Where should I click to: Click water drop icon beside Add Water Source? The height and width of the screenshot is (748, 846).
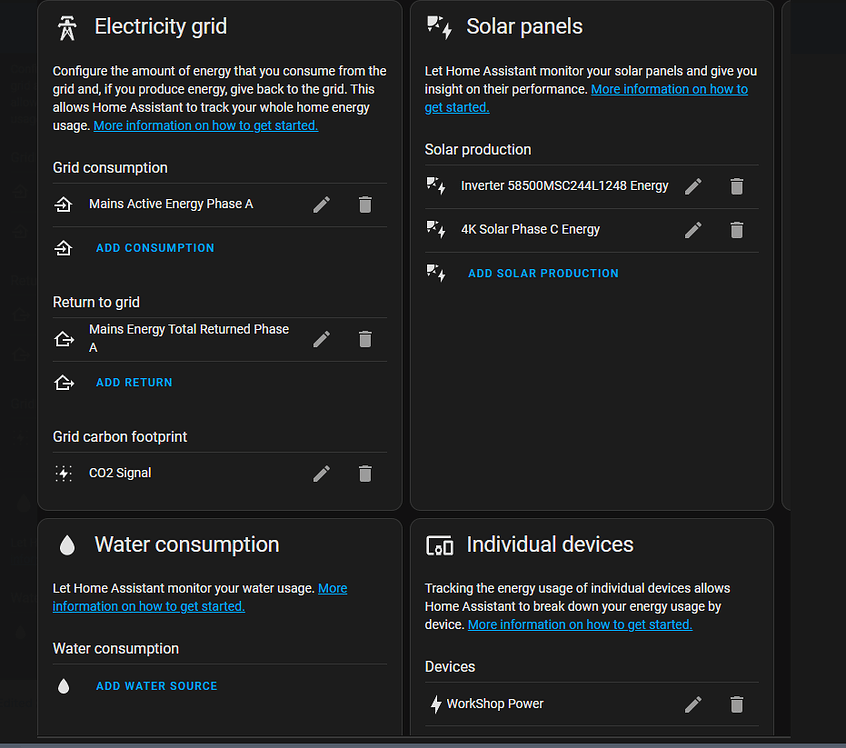coord(64,686)
